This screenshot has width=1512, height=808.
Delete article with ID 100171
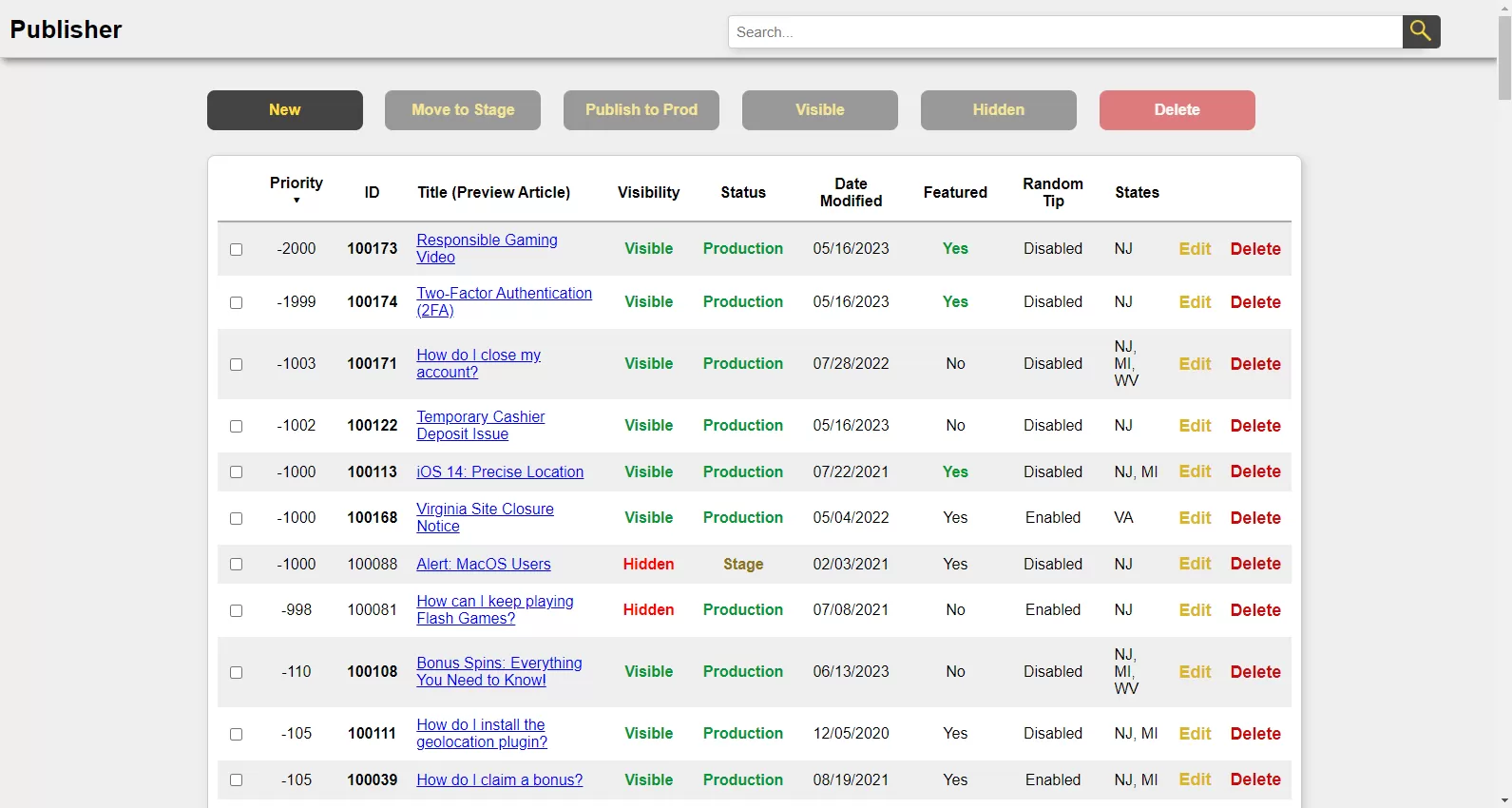(x=1255, y=364)
